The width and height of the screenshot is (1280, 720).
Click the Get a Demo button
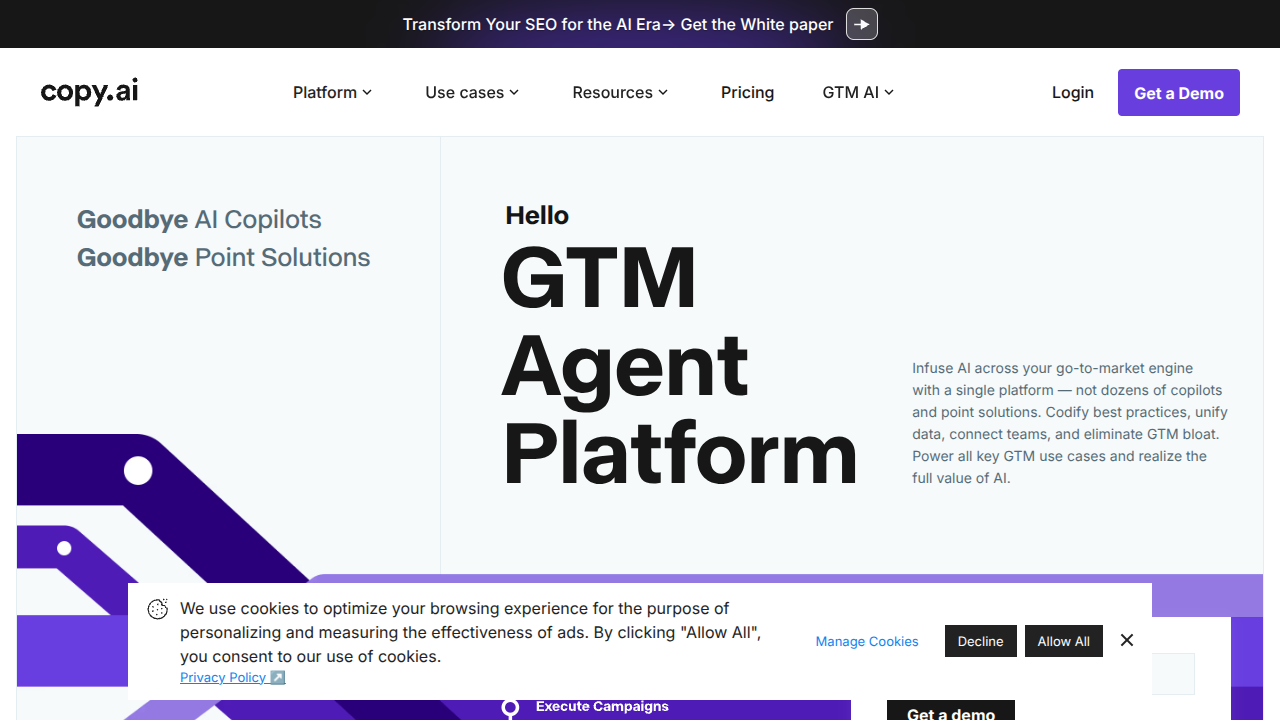[x=1178, y=92]
